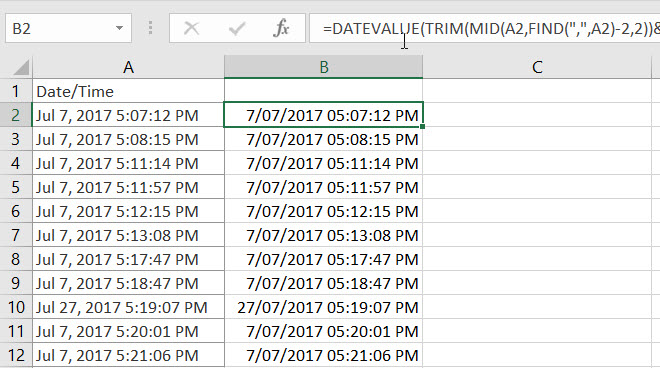This screenshot has width=660, height=368.
Task: Select cell 'Jul 7, 2017 5:13:08 PM'
Action: [128, 235]
